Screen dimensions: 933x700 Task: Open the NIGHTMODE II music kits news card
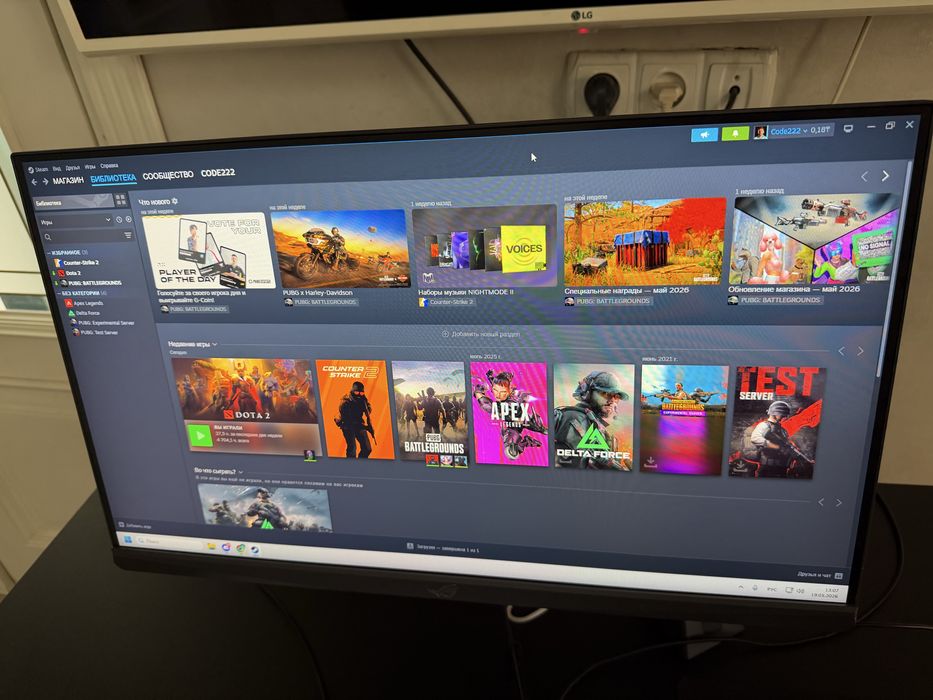click(485, 246)
